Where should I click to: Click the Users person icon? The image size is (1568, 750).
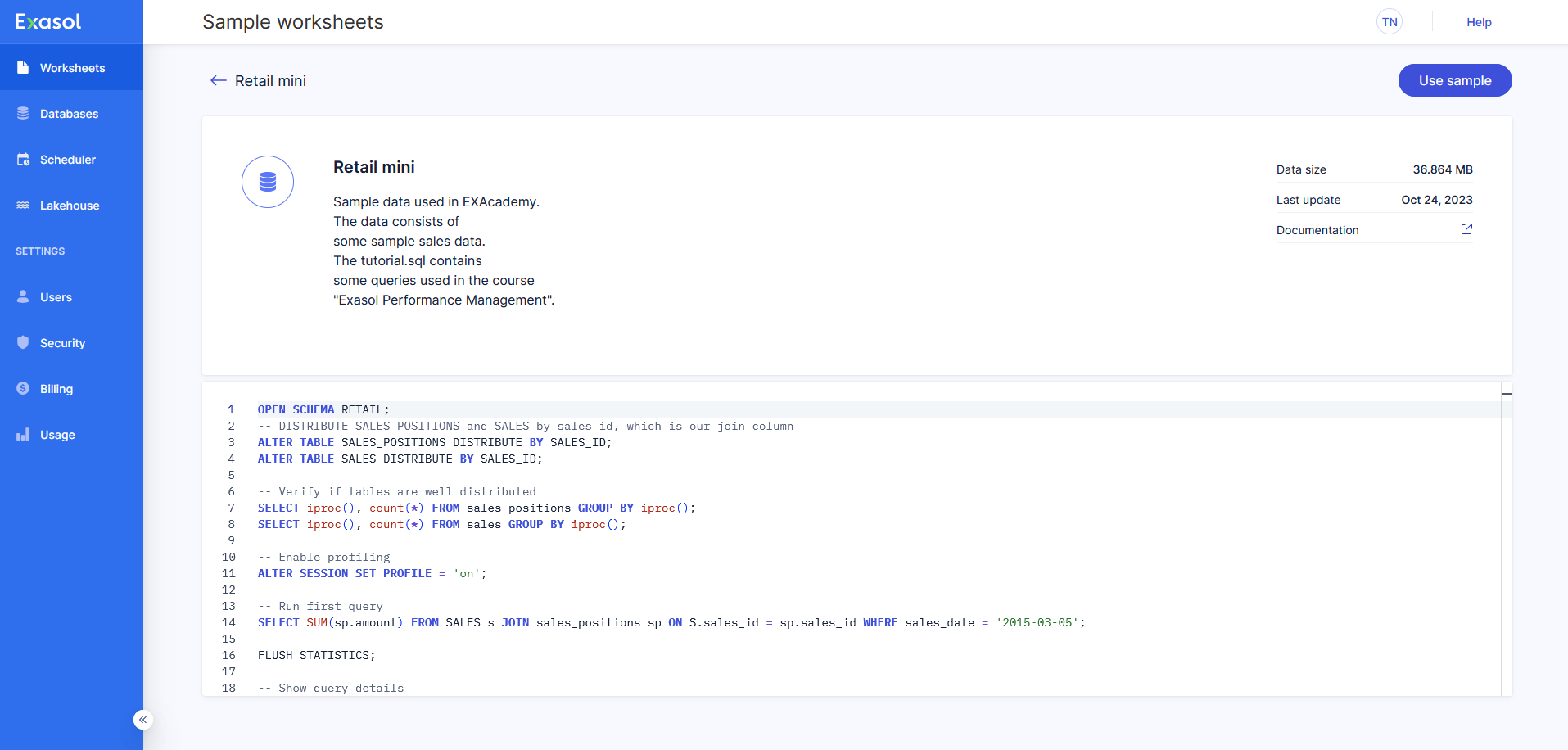point(23,296)
